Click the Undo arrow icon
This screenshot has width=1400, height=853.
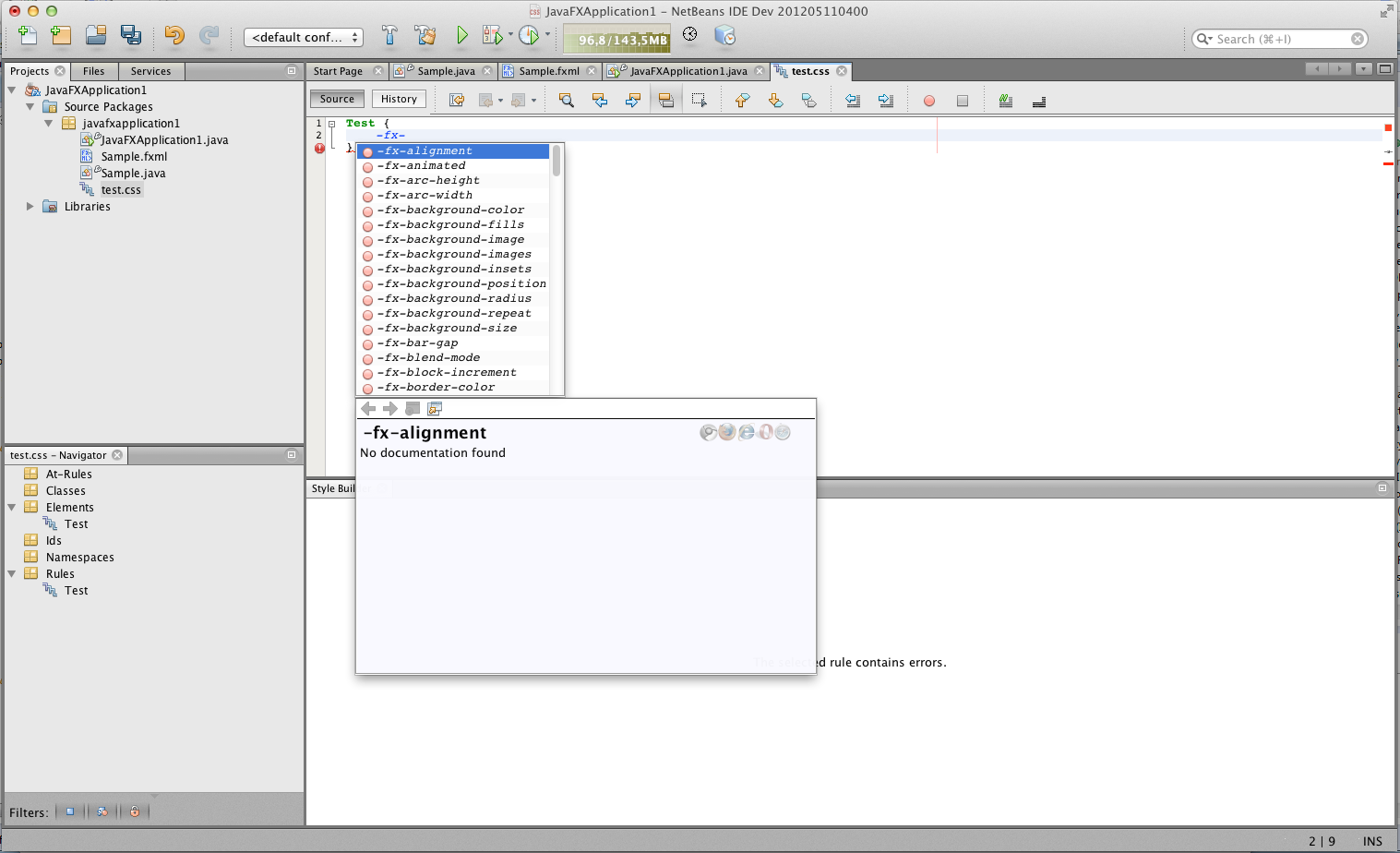coord(174,35)
